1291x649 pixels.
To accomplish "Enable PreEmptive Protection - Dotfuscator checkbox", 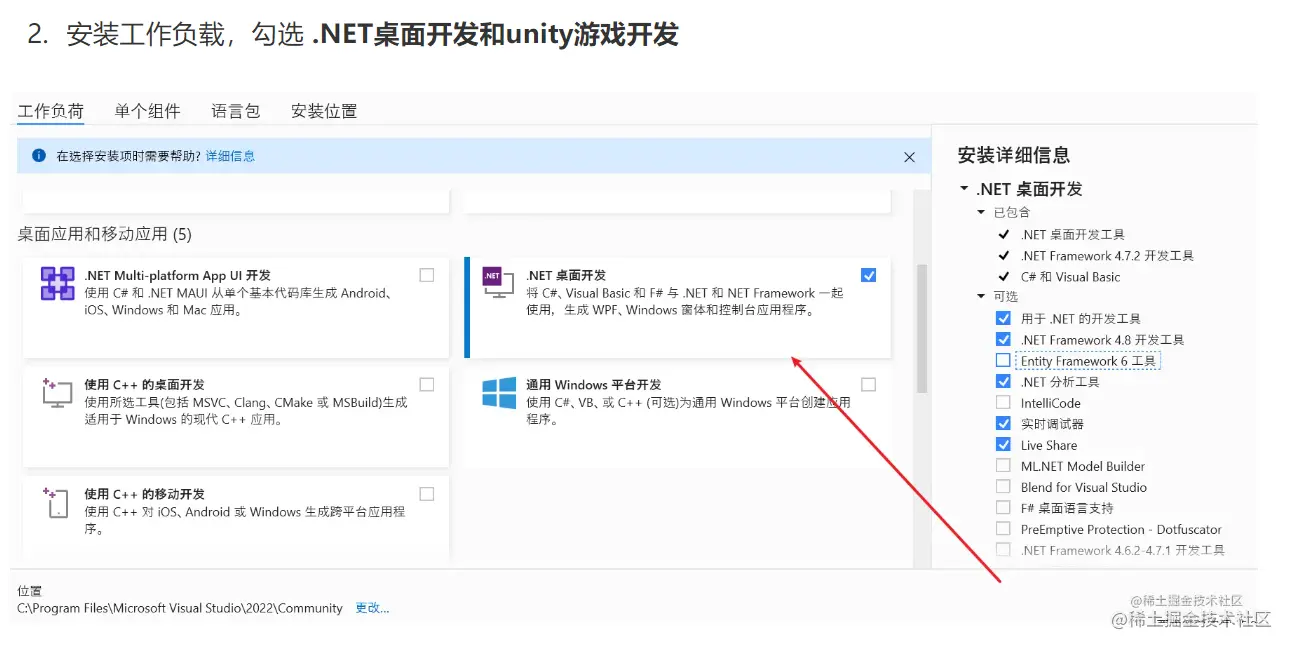I will (x=1003, y=529).
